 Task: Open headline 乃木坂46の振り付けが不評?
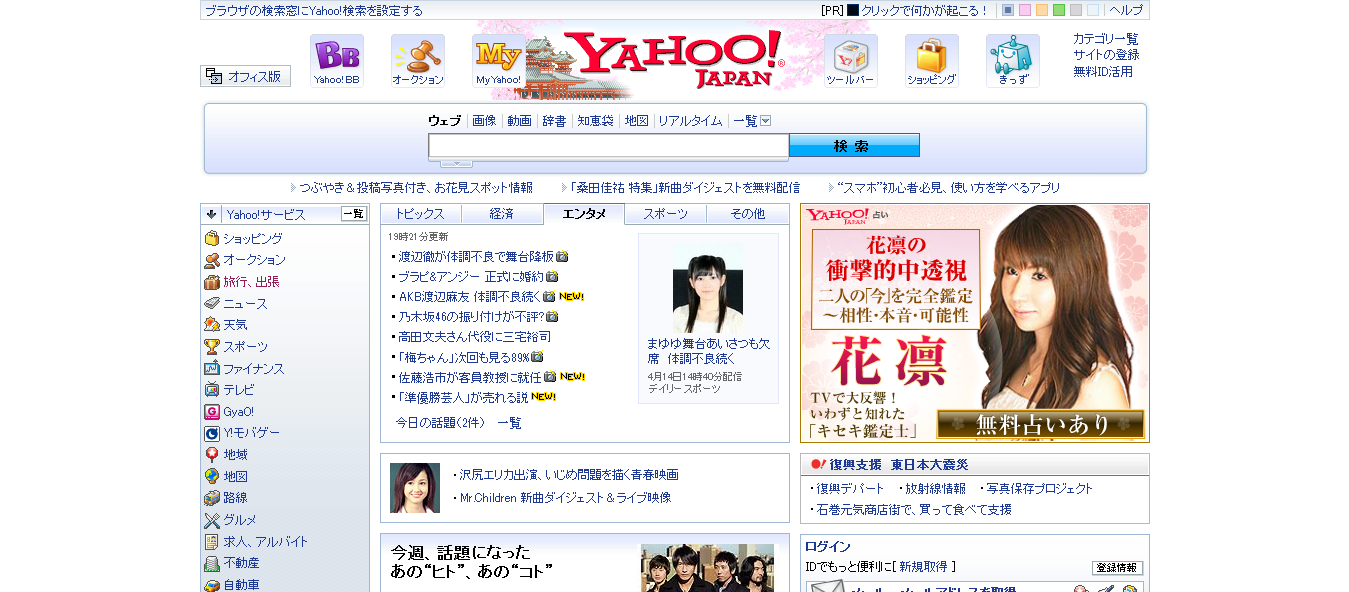[471, 317]
